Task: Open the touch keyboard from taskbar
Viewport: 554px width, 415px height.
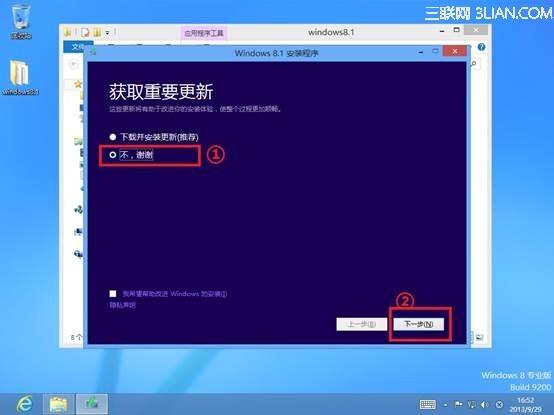Action: tap(428, 404)
